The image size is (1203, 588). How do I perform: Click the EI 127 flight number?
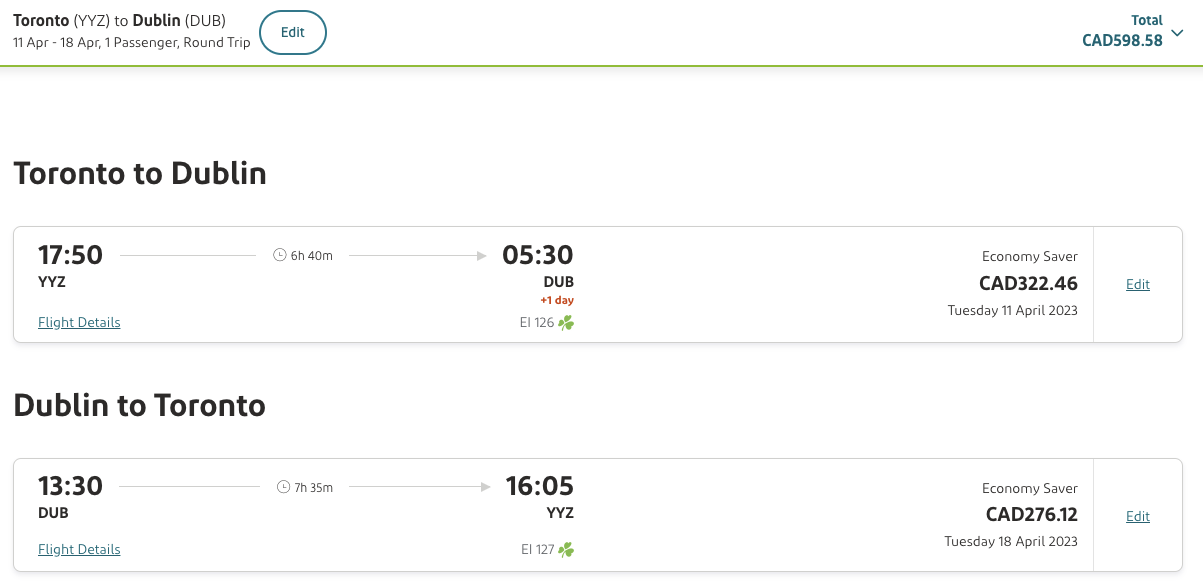[537, 549]
